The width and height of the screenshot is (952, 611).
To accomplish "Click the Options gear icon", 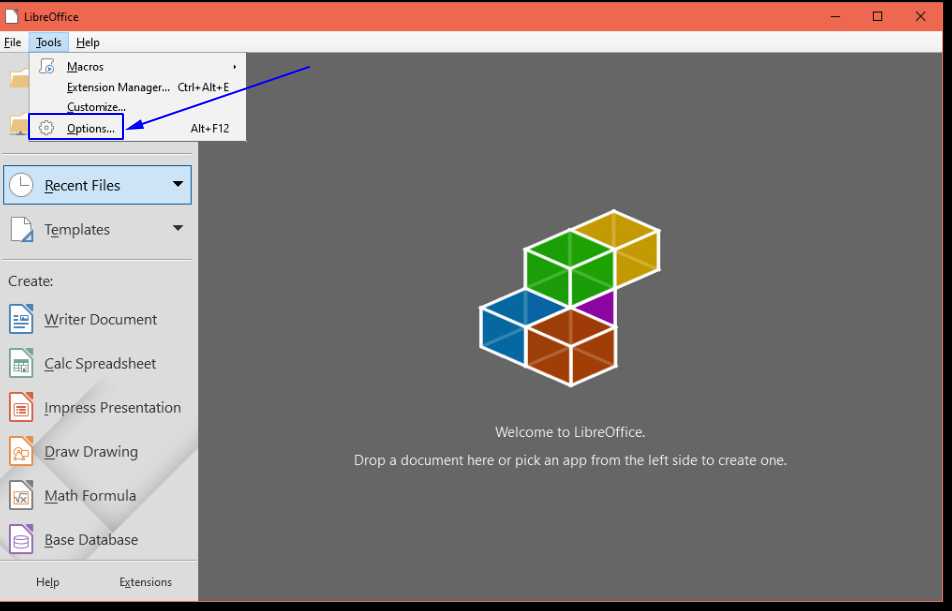I will (46, 128).
